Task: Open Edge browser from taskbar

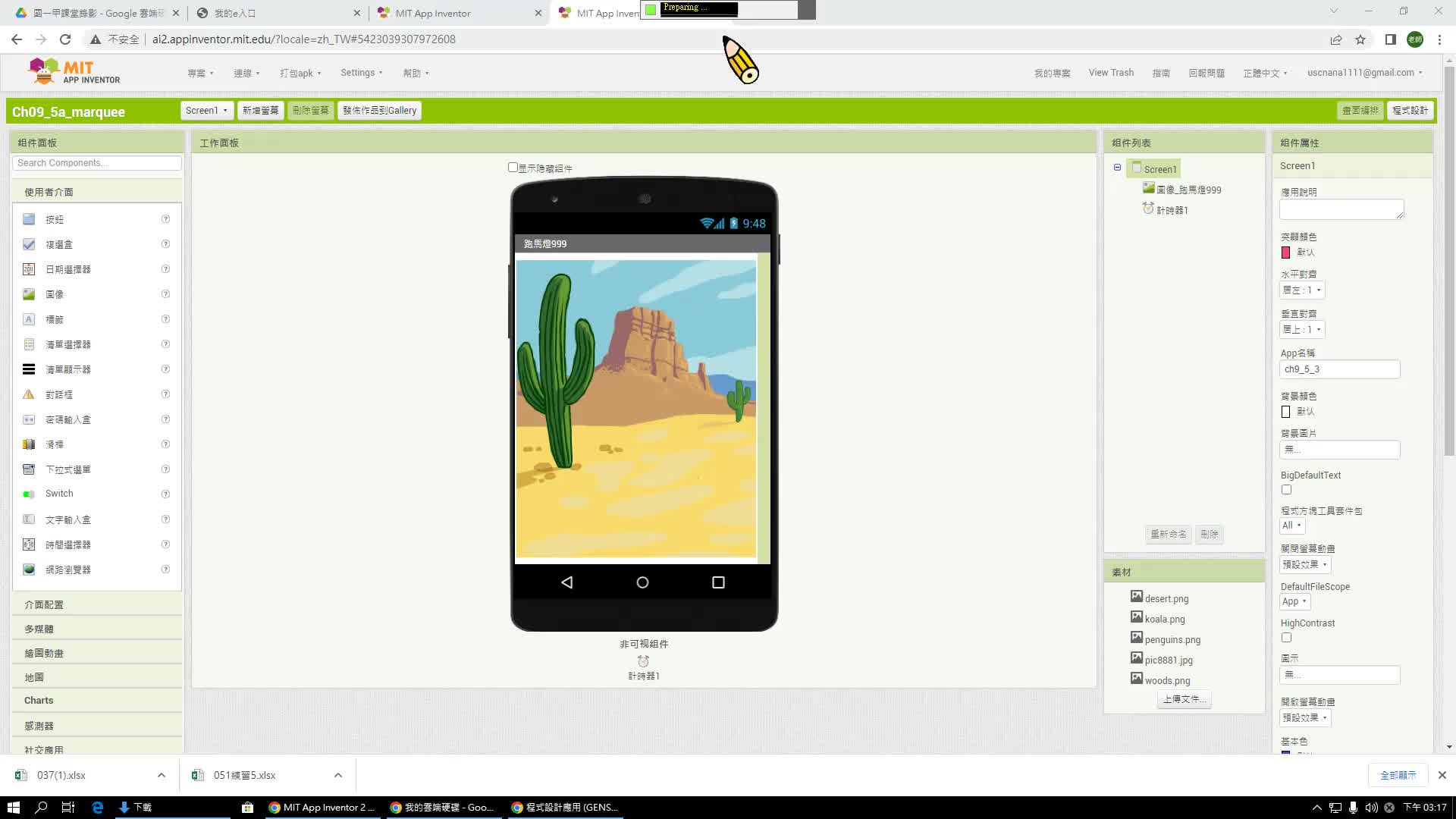Action: click(97, 808)
